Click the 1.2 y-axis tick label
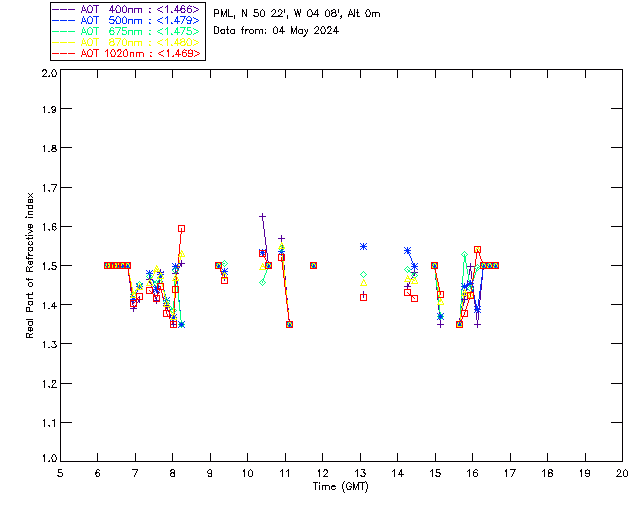Screen dimensions: 640x512 [x=49, y=384]
